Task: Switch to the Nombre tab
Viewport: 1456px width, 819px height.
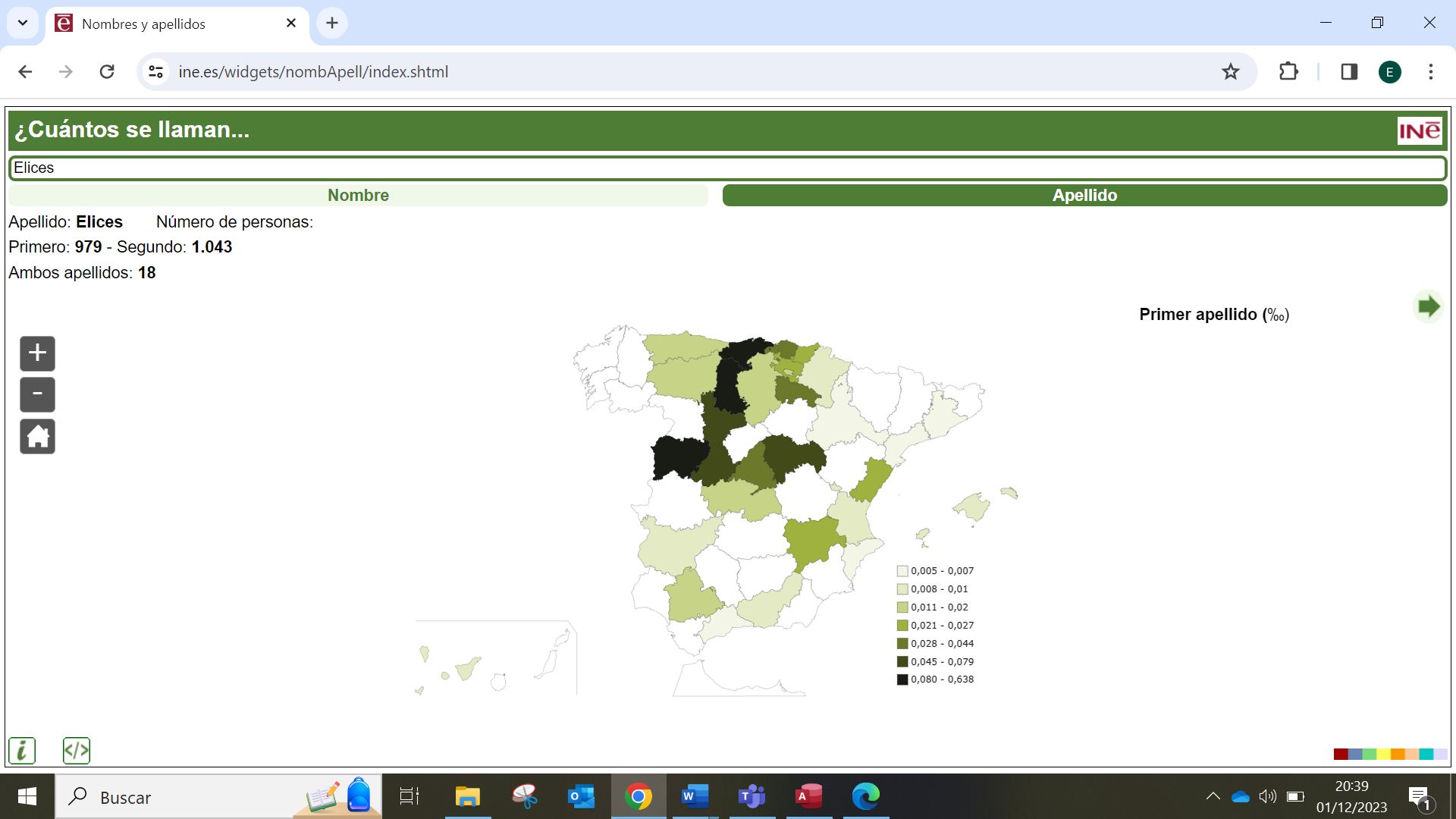Action: click(358, 196)
